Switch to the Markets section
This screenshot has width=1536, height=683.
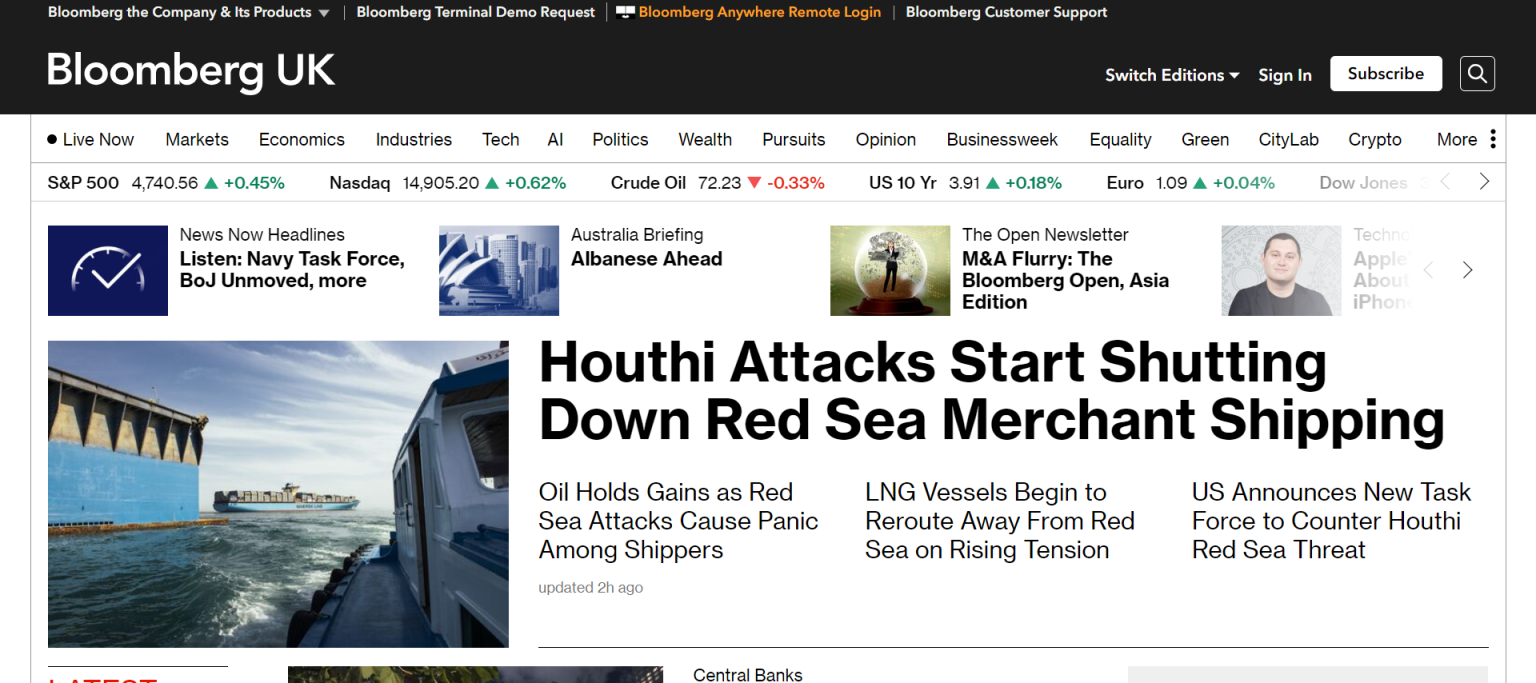click(196, 139)
